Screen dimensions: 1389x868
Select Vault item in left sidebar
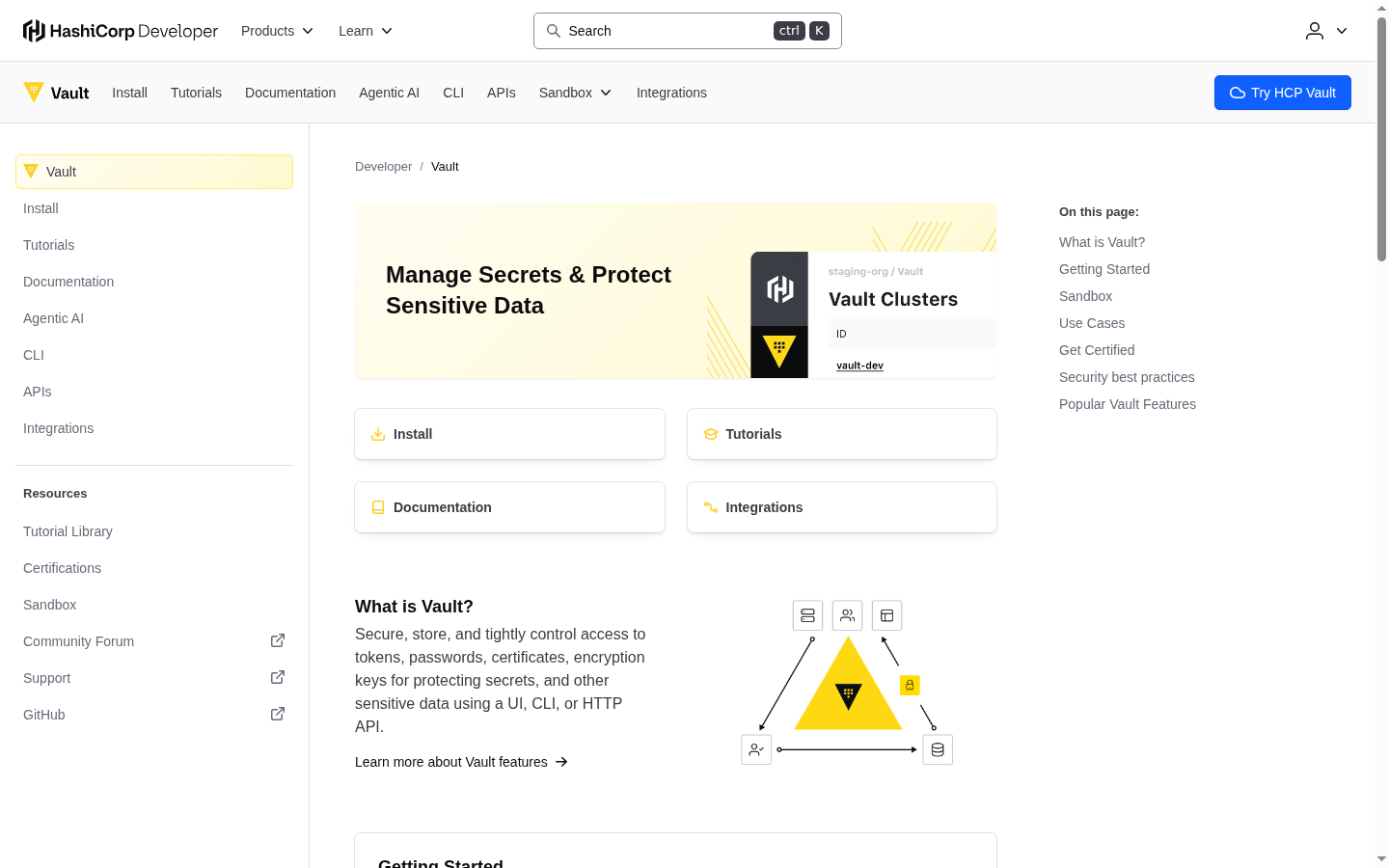(x=154, y=172)
